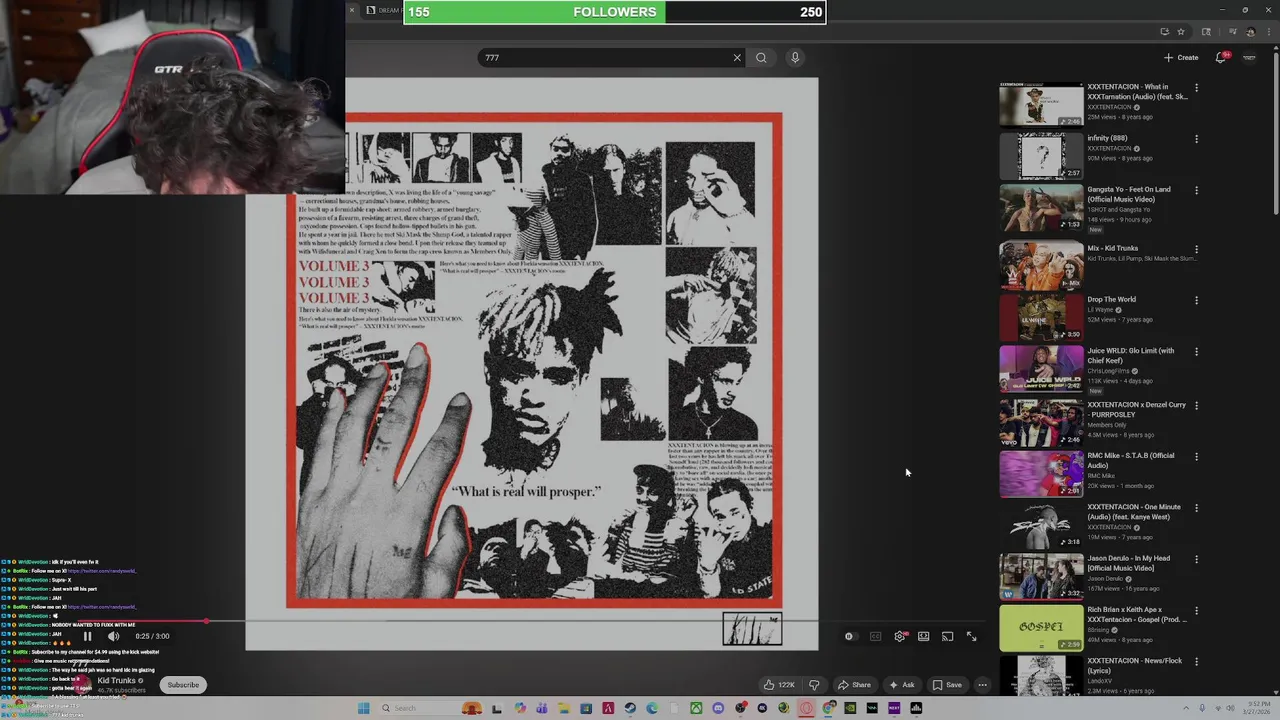1280x720 pixels.
Task: Open options for 'Mix - Kid Trunks'
Action: click(x=1196, y=249)
